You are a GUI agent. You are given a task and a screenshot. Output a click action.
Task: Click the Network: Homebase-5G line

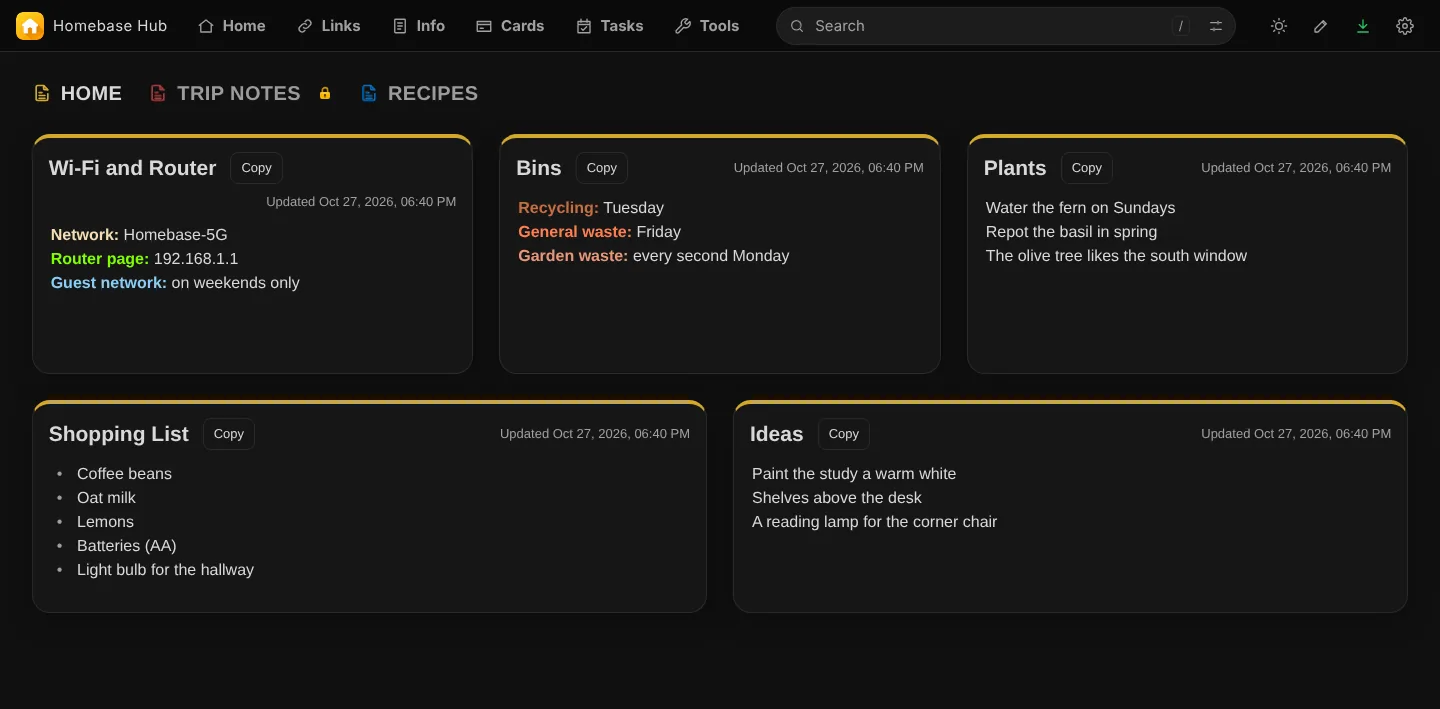tap(139, 235)
